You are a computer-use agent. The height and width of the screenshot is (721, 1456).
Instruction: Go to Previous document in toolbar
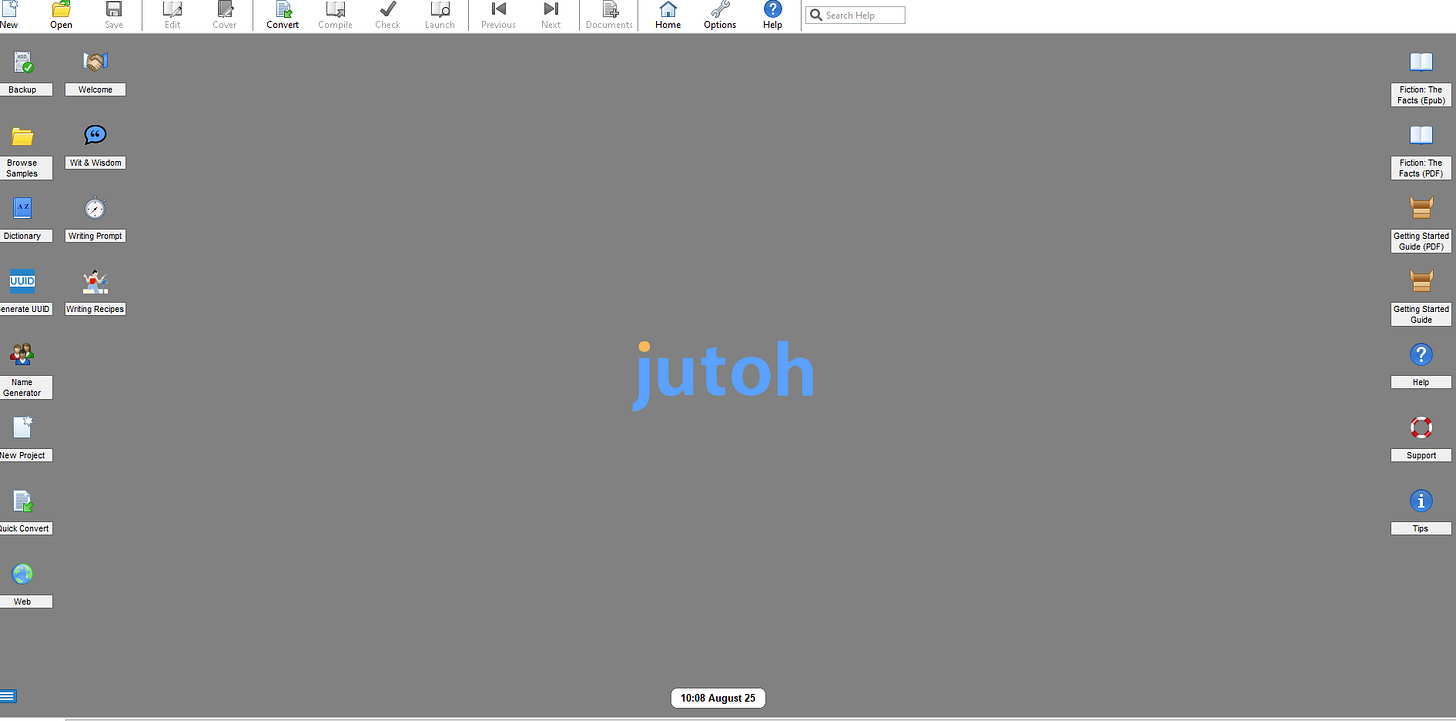click(x=498, y=9)
